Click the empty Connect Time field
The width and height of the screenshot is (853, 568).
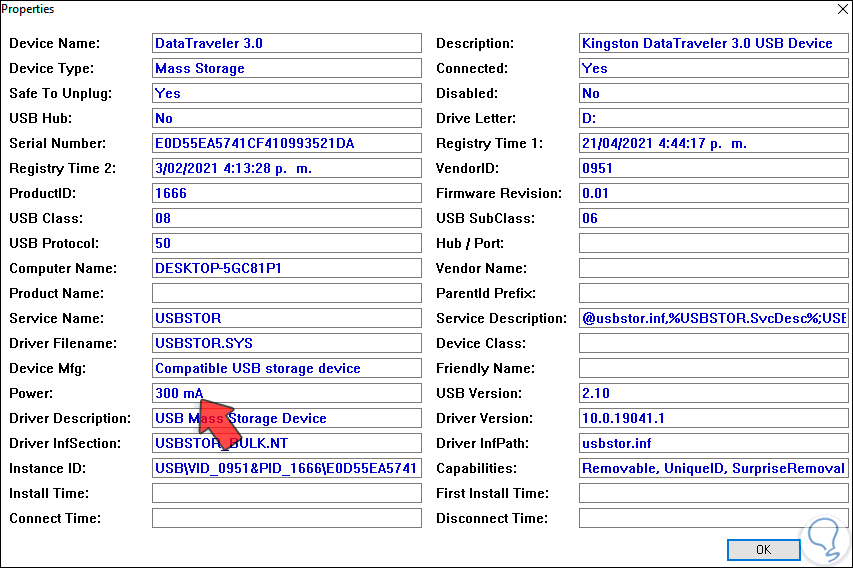pos(287,518)
